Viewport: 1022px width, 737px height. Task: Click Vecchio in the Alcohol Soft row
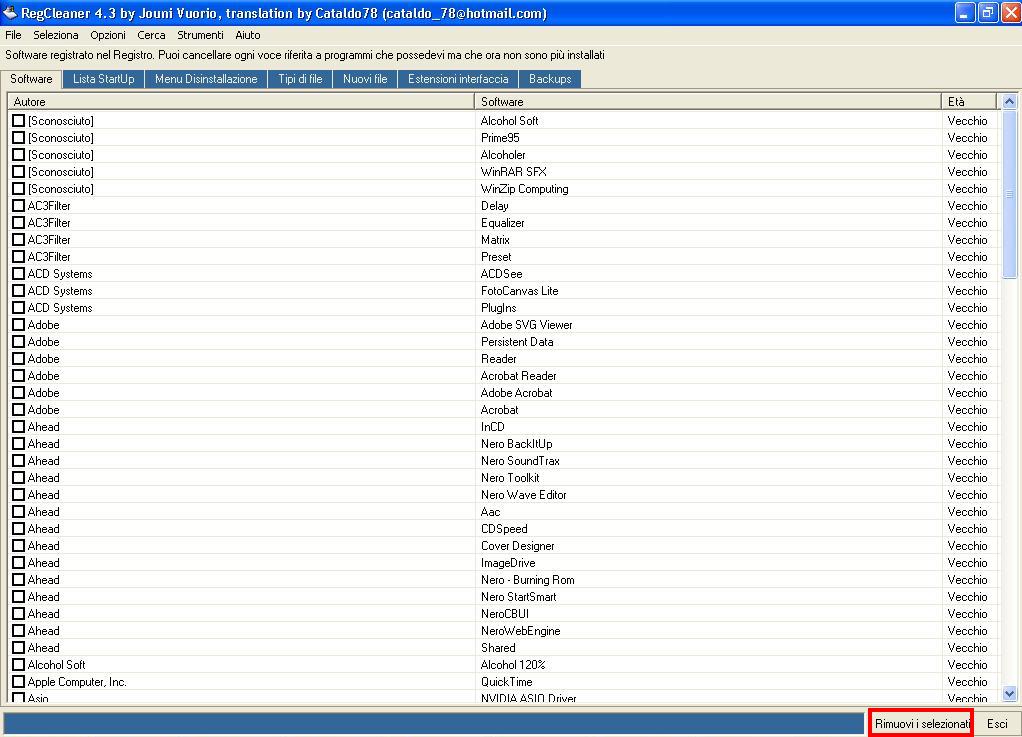(x=967, y=121)
